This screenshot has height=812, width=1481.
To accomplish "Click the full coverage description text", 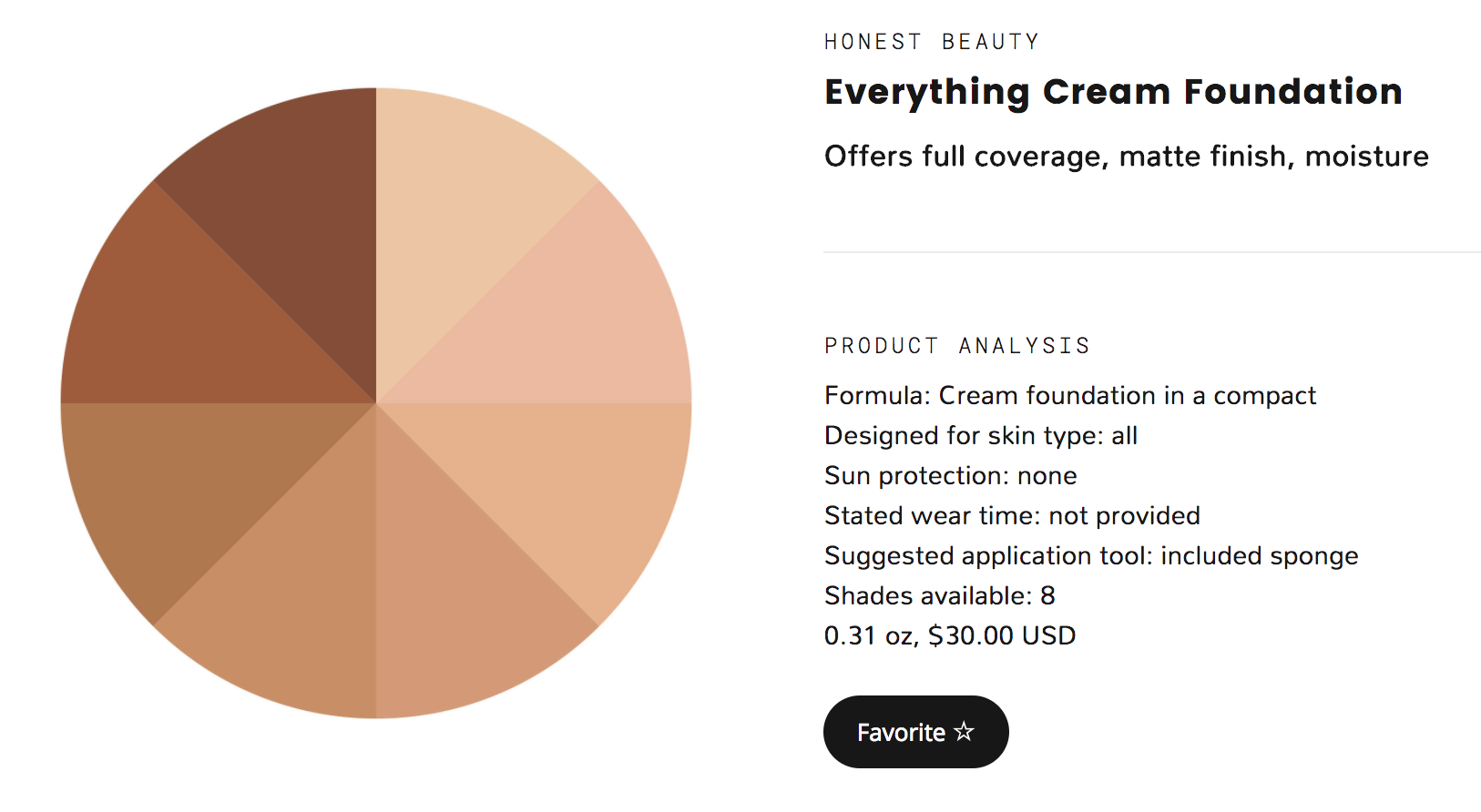I will coord(1126,157).
